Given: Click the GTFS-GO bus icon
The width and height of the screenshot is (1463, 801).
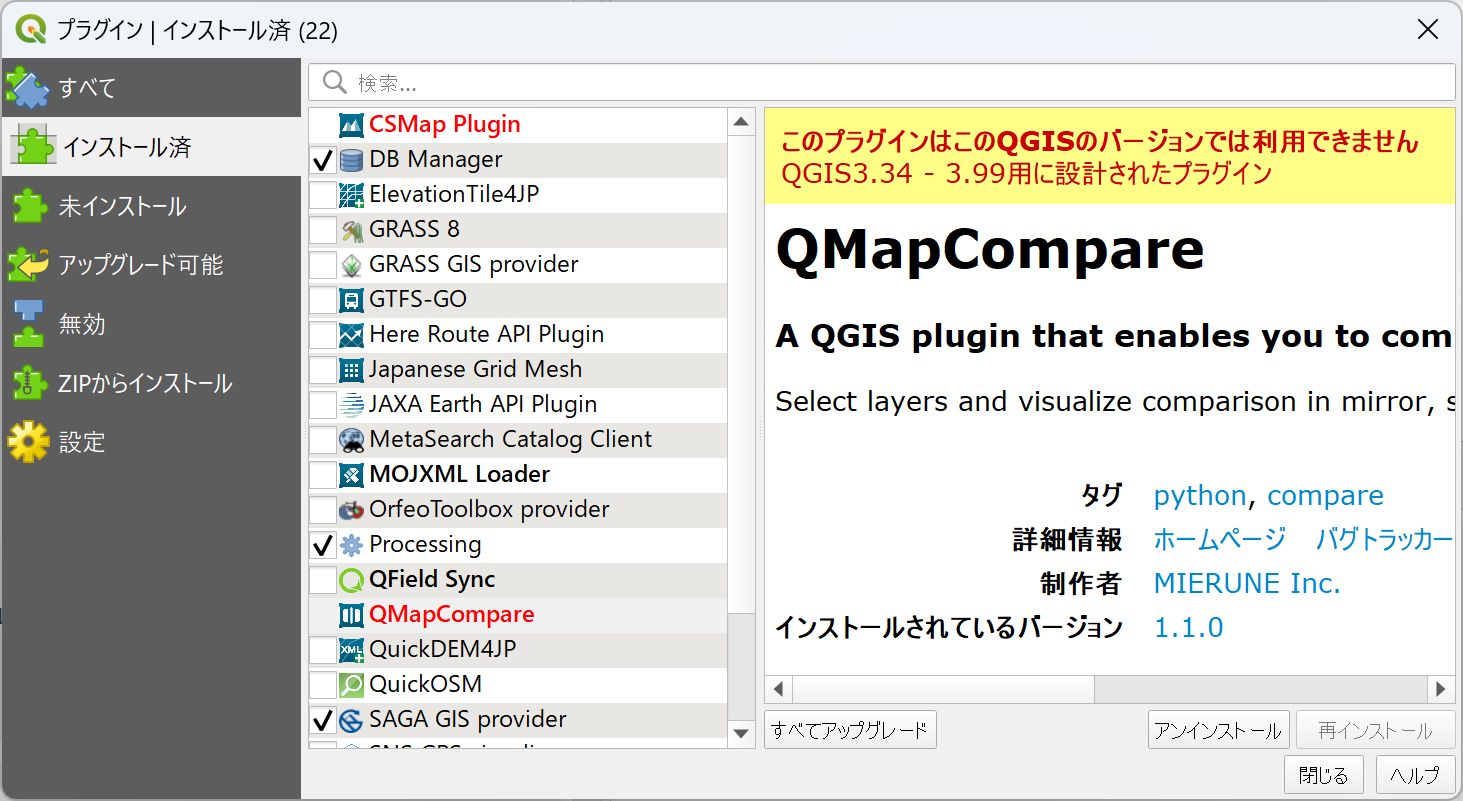Looking at the screenshot, I should [351, 300].
